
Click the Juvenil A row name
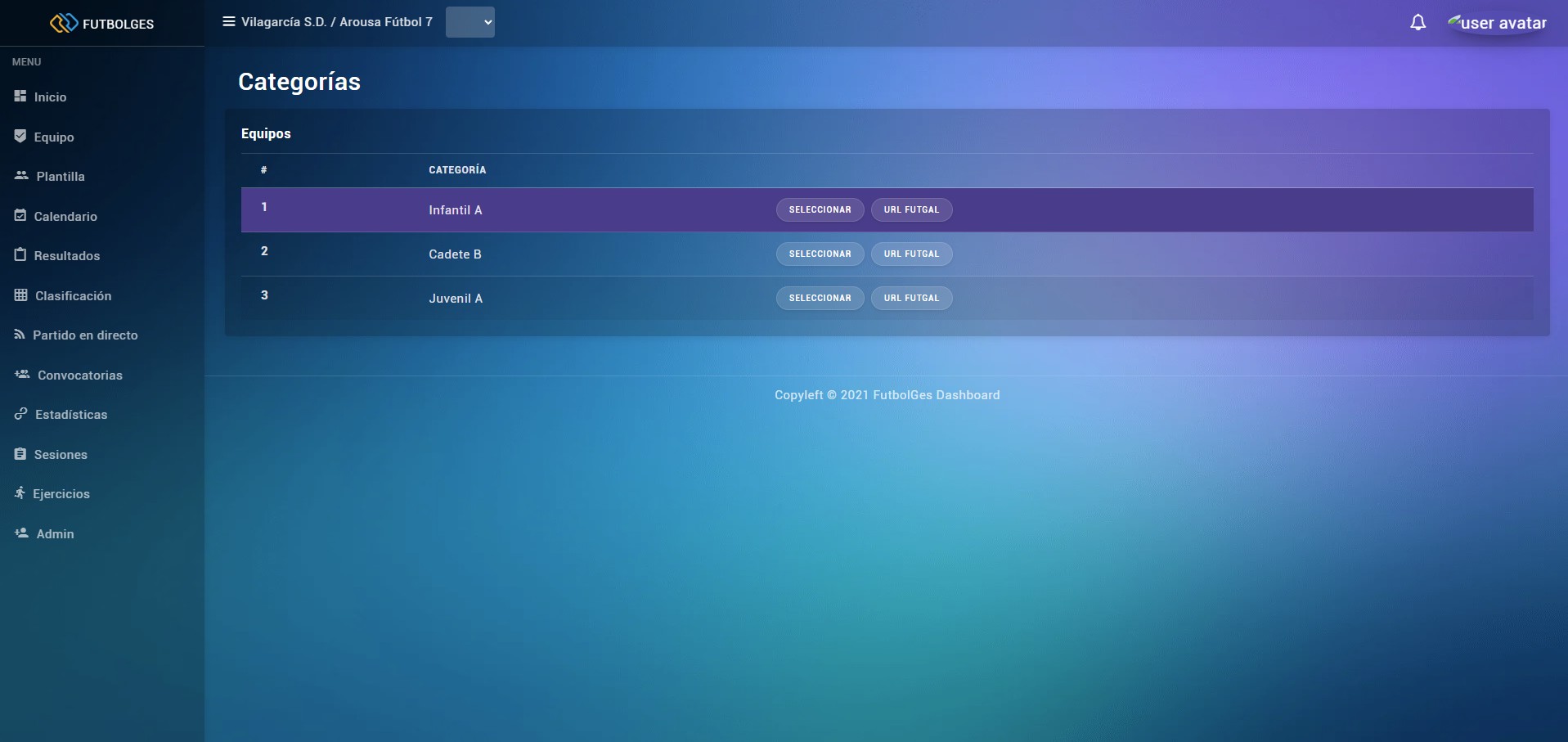tap(456, 299)
